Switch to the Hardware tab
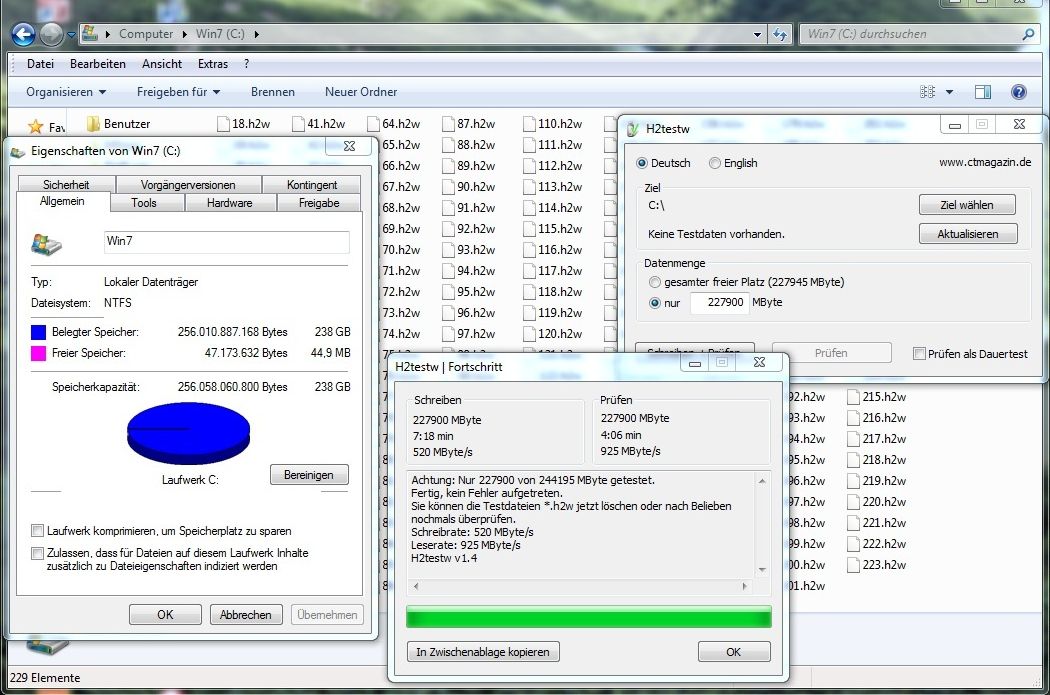Screen dimensions: 1050x695 coord(230,203)
